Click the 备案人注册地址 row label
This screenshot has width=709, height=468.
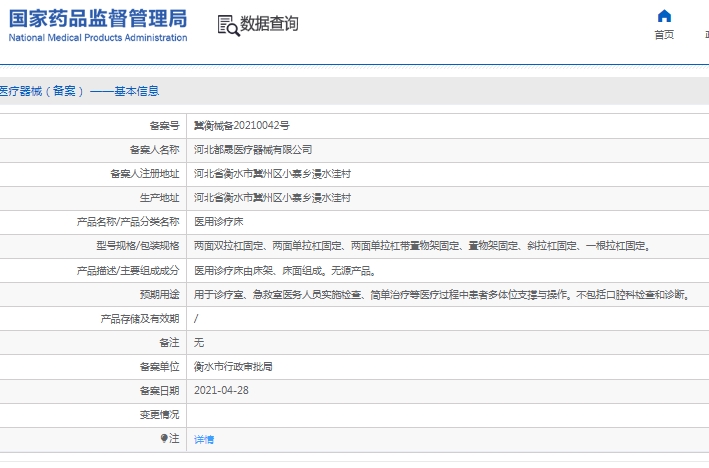(x=145, y=174)
